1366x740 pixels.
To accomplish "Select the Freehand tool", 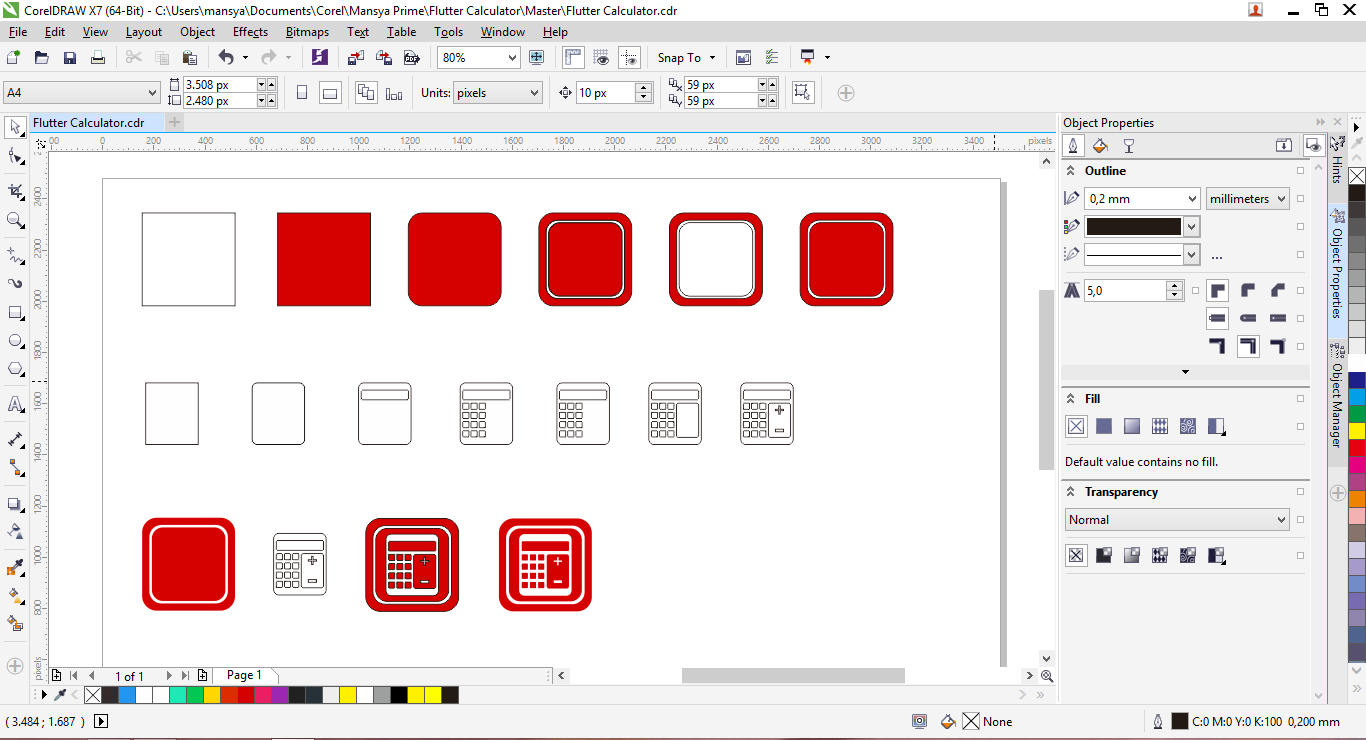I will [15, 255].
